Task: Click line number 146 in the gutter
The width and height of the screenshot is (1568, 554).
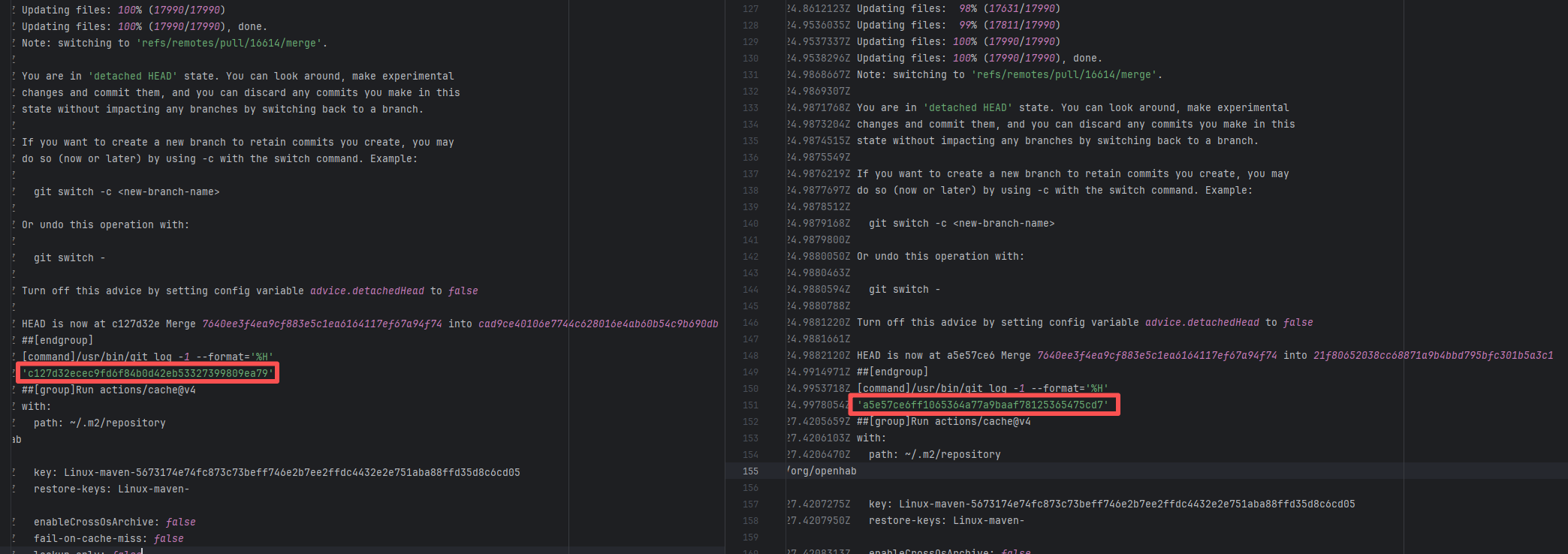Action: [750, 323]
